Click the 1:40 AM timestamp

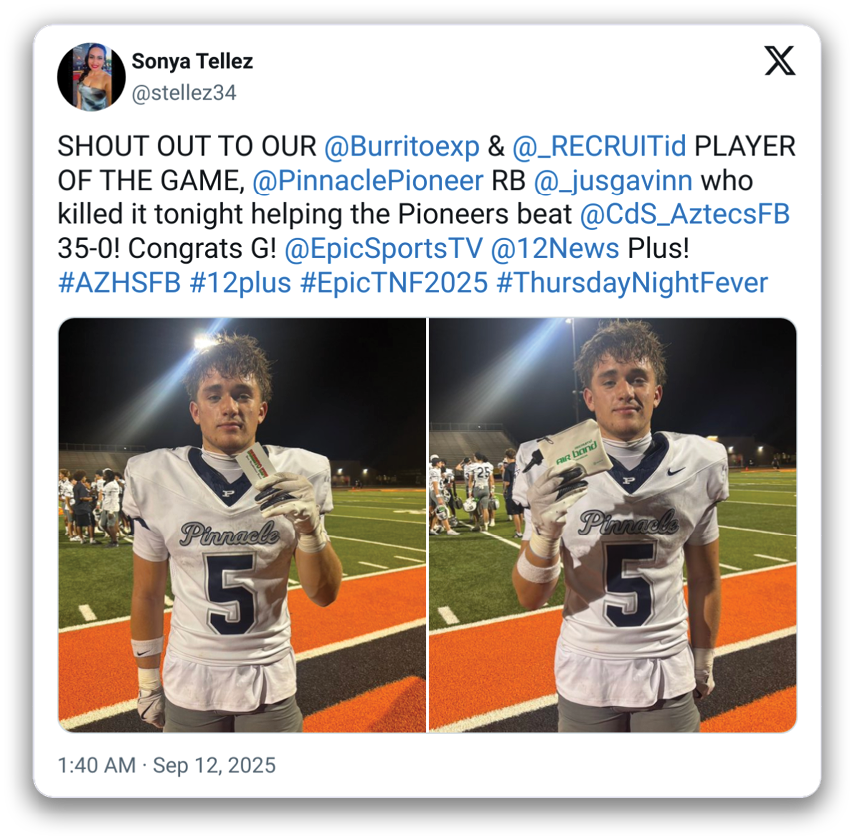[x=96, y=765]
